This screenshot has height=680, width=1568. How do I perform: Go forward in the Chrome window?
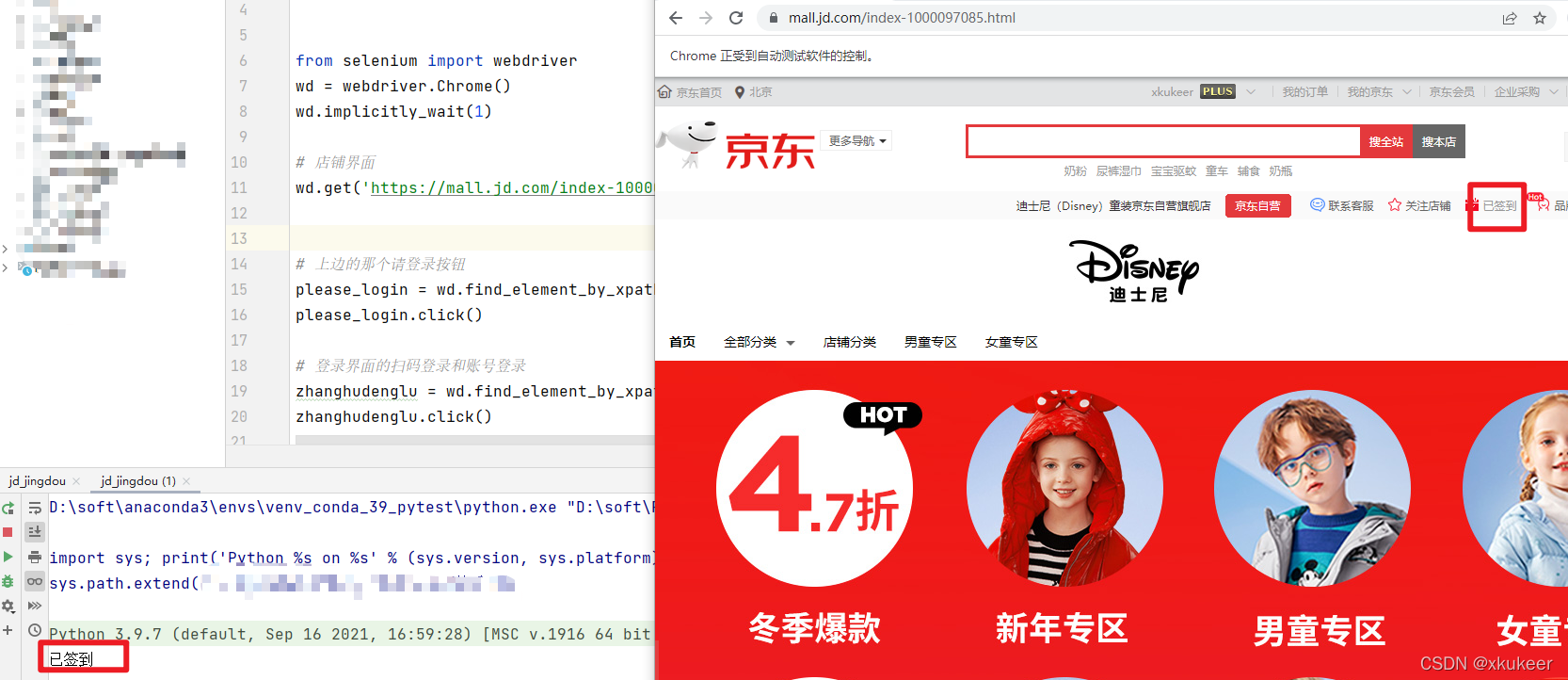coord(706,18)
